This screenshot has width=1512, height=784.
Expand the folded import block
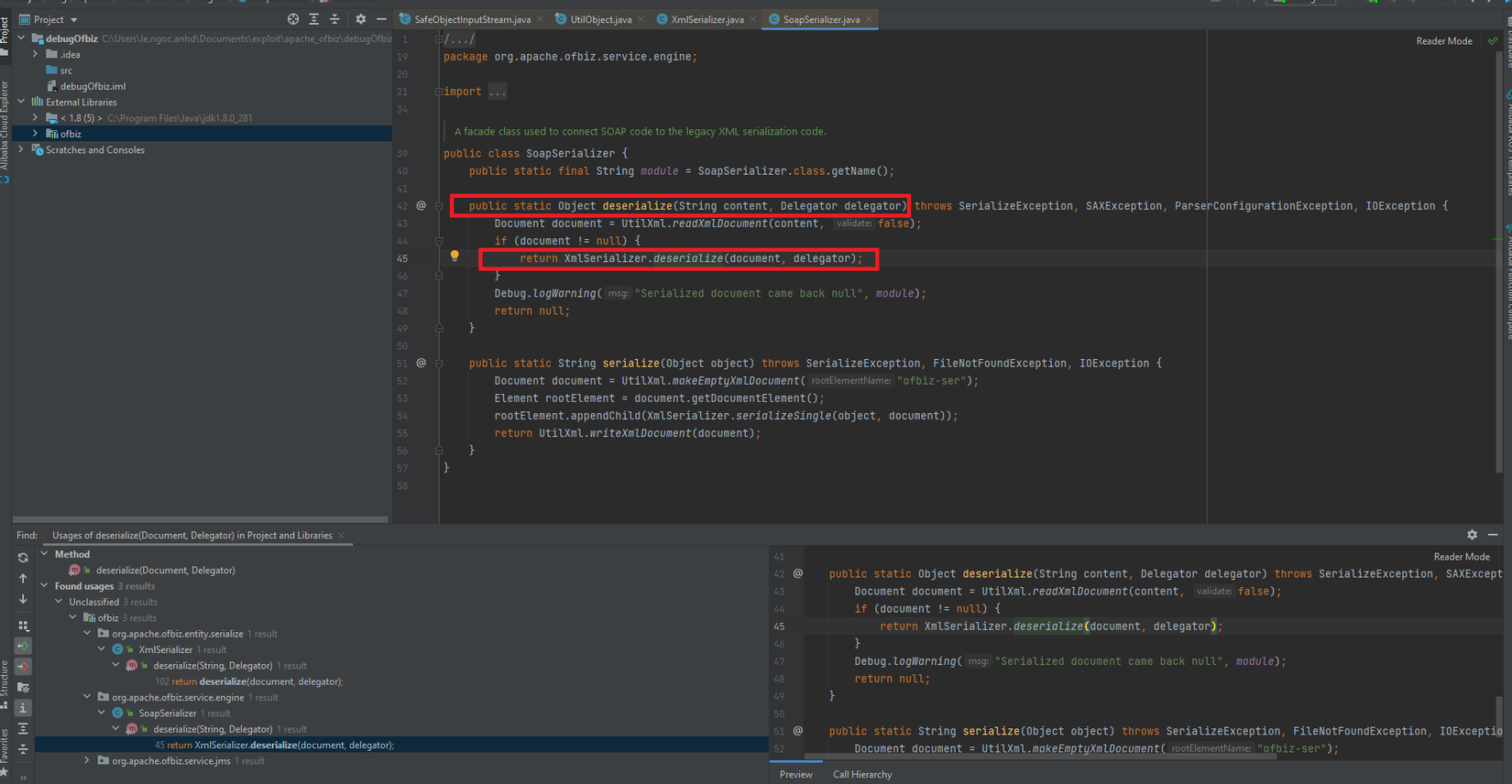tap(497, 92)
